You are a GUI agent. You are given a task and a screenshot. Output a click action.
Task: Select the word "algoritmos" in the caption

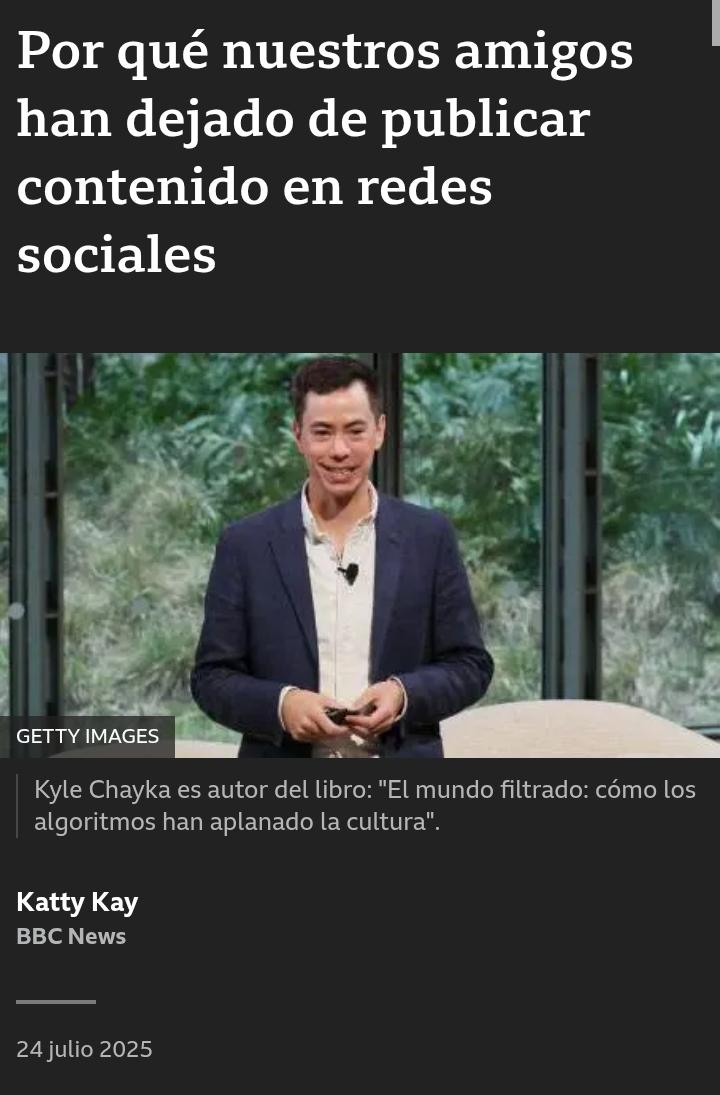click(95, 821)
